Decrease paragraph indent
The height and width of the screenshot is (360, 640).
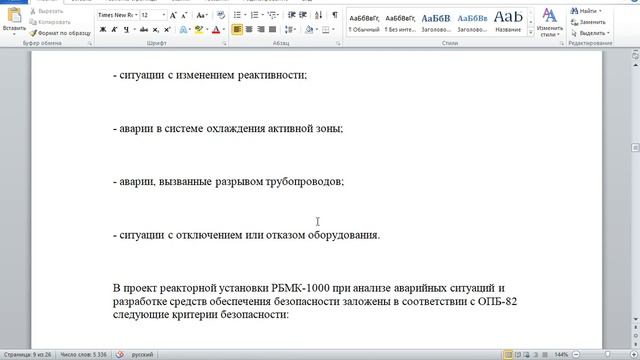coord(291,16)
